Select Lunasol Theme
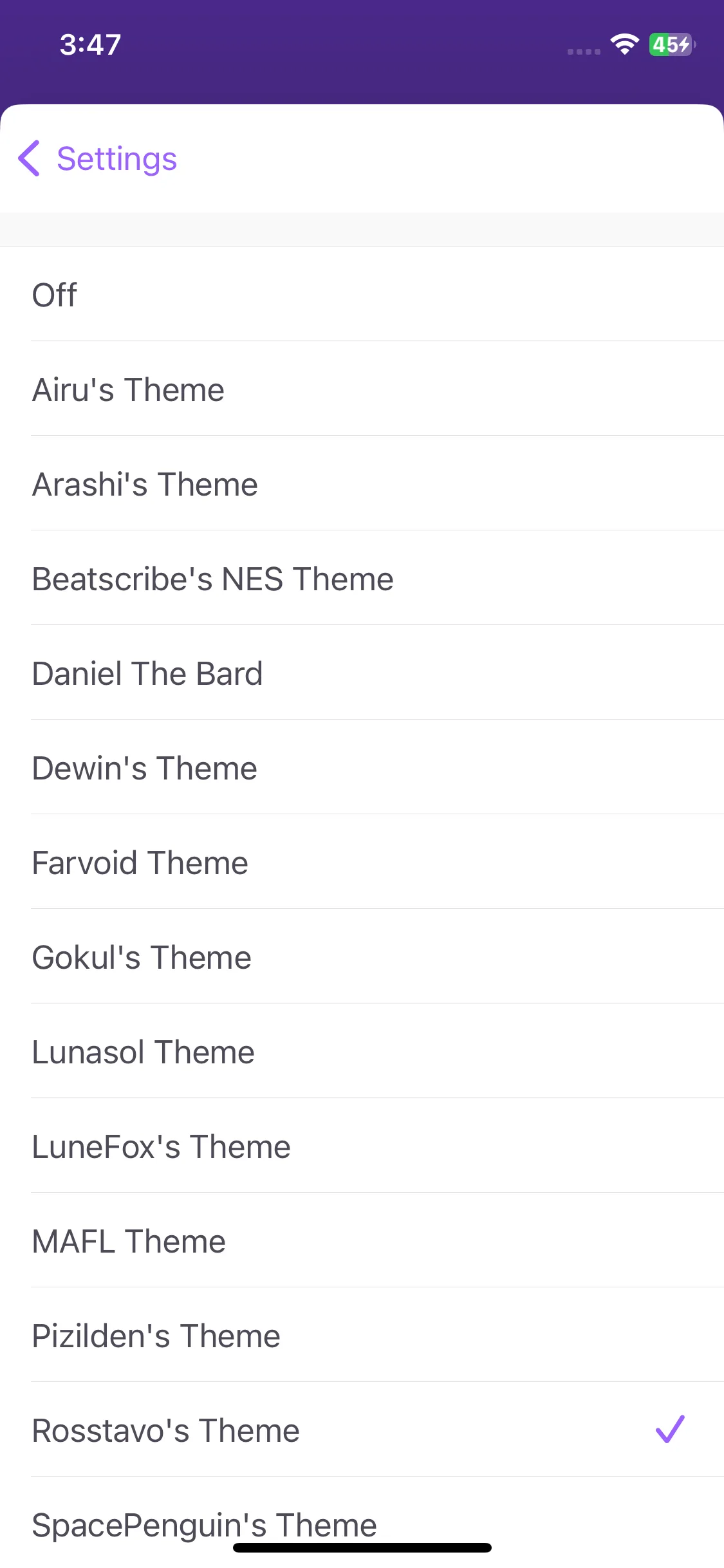724x1568 pixels. pos(362,1051)
